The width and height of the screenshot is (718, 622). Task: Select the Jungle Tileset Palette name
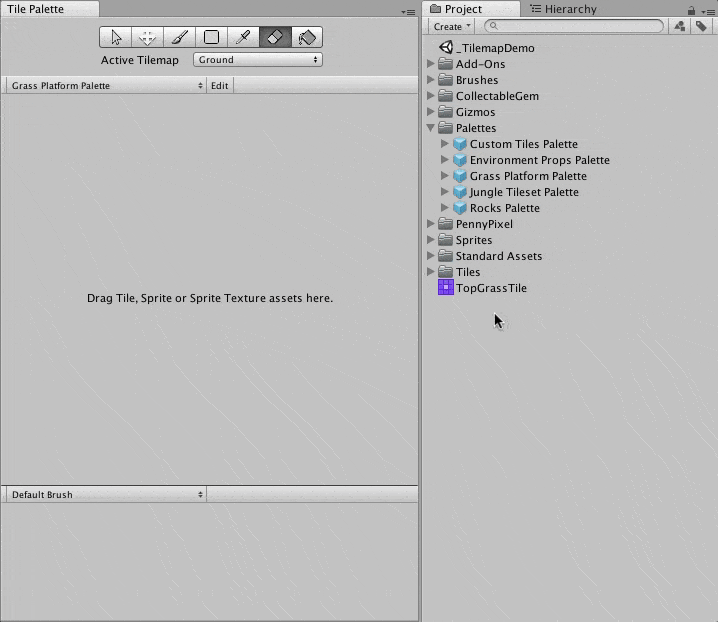[524, 192]
